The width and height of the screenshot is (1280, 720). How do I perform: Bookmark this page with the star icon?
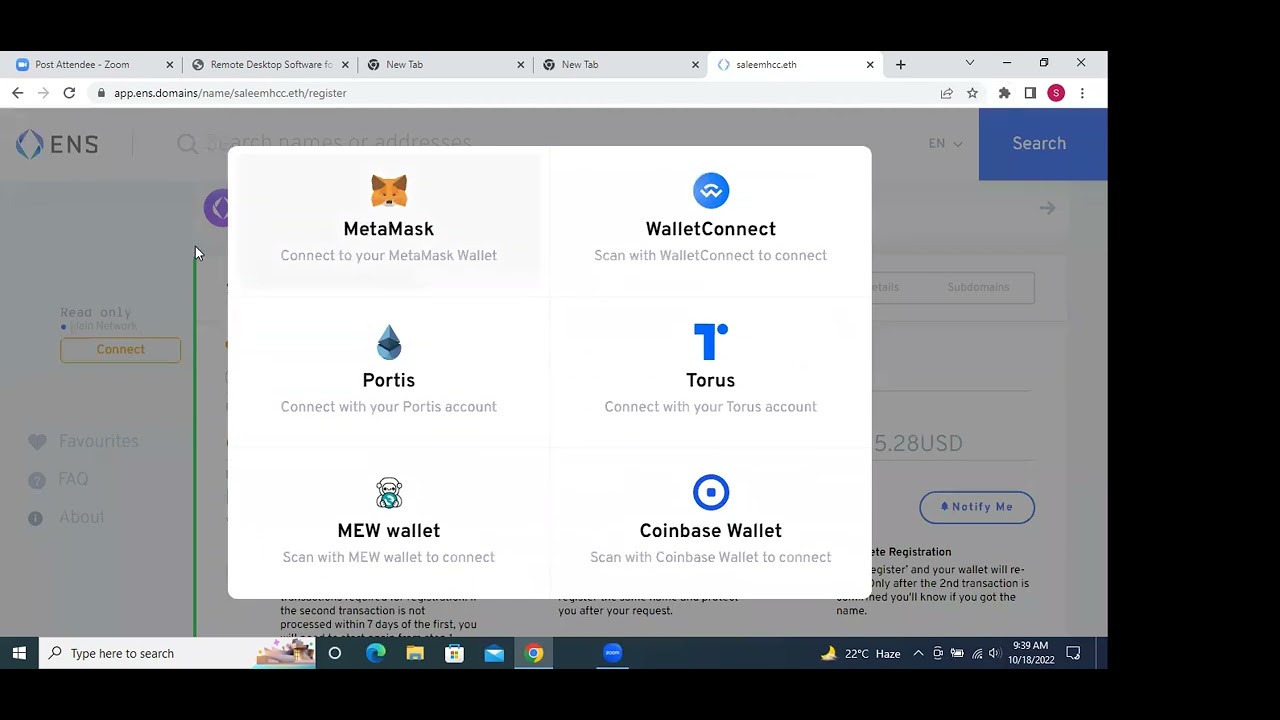972,93
